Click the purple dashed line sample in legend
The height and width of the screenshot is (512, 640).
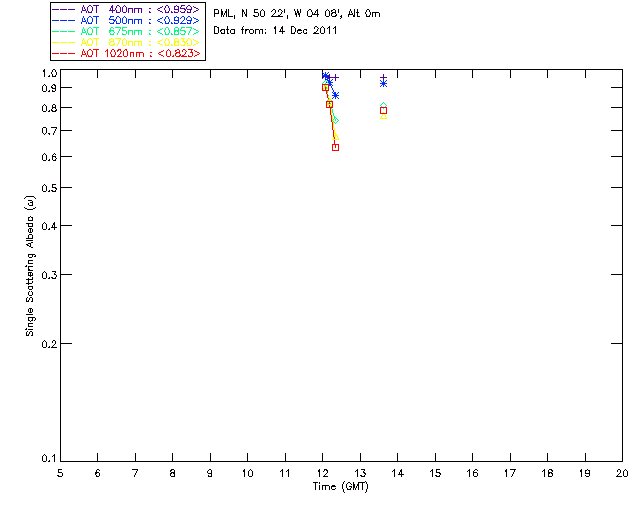tap(64, 9)
